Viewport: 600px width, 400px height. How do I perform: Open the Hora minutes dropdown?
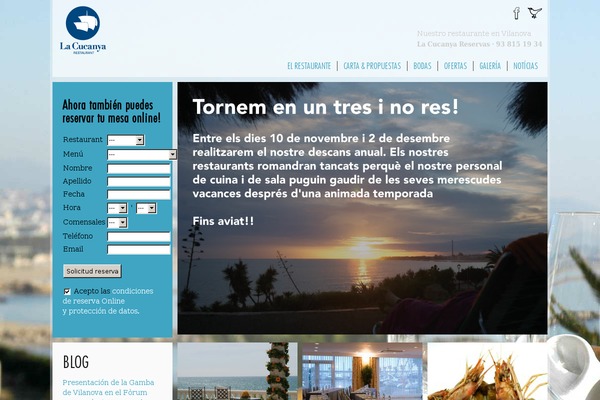click(x=146, y=208)
